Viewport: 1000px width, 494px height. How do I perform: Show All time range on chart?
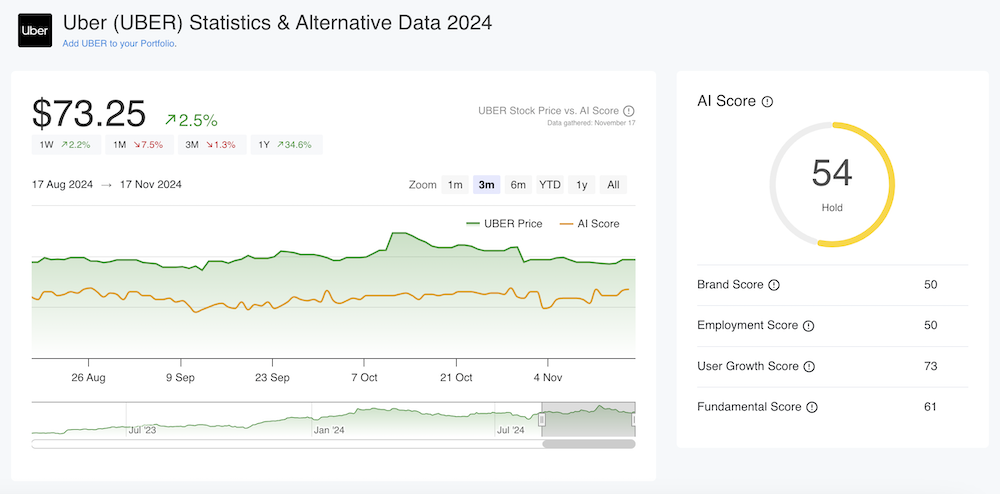[x=613, y=185]
